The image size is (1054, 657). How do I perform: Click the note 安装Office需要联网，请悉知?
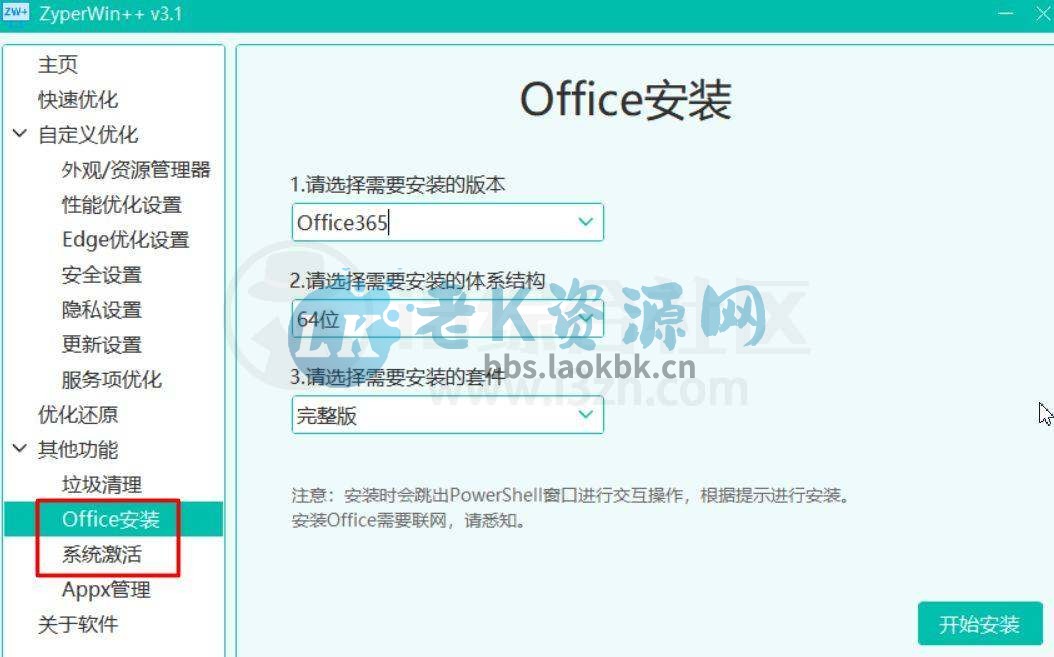click(x=408, y=520)
